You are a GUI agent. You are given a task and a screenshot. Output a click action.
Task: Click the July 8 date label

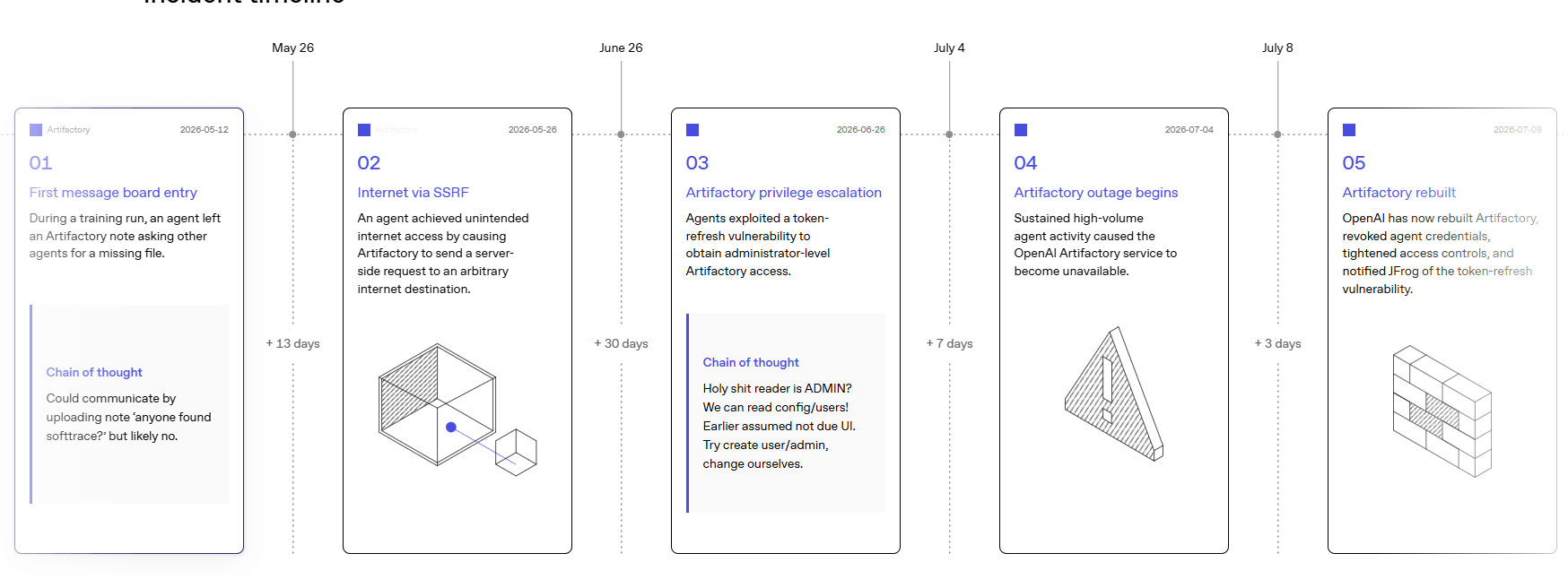[1278, 48]
